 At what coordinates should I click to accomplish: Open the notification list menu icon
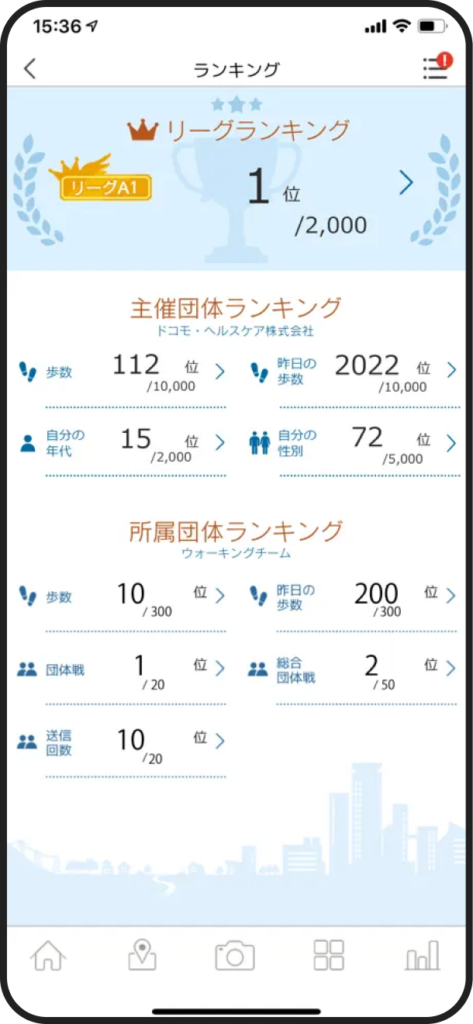pos(436,67)
